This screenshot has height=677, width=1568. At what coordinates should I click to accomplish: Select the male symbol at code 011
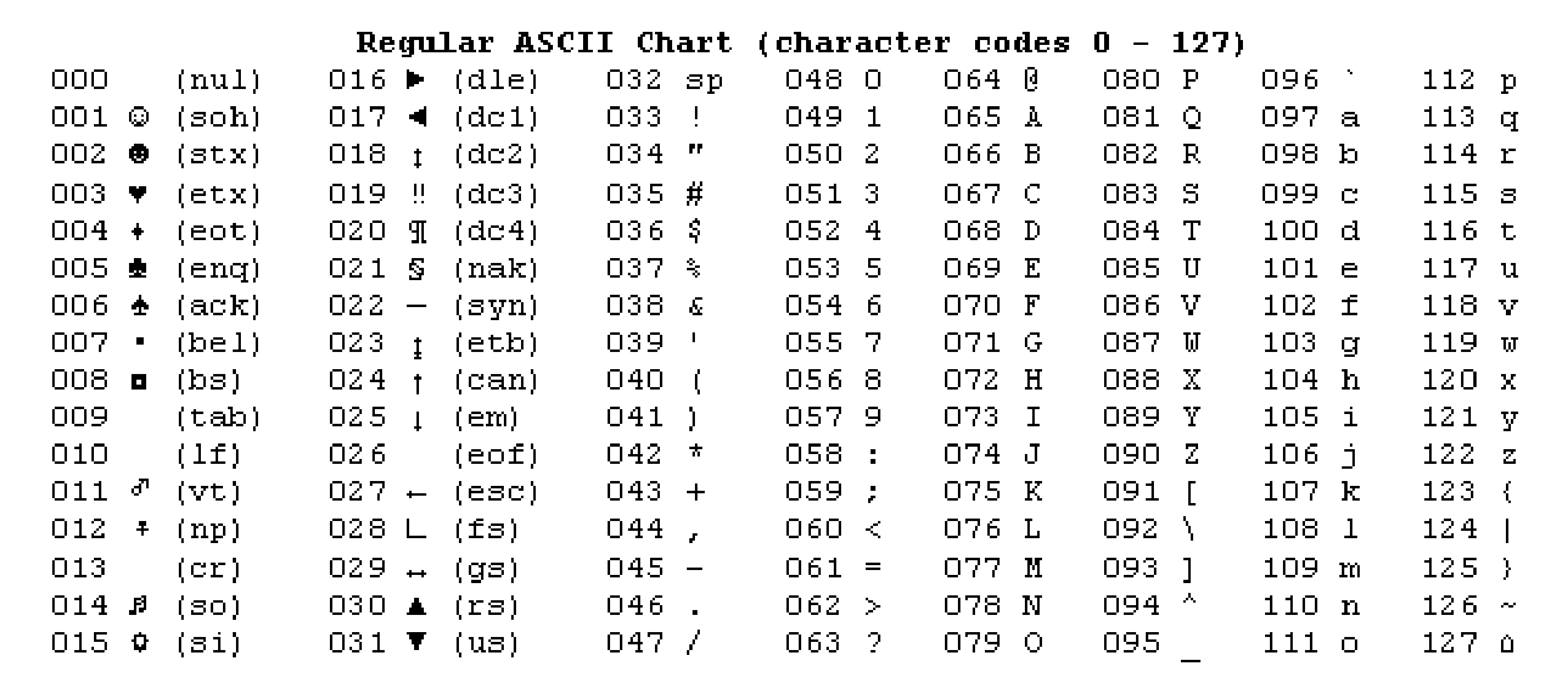139,489
